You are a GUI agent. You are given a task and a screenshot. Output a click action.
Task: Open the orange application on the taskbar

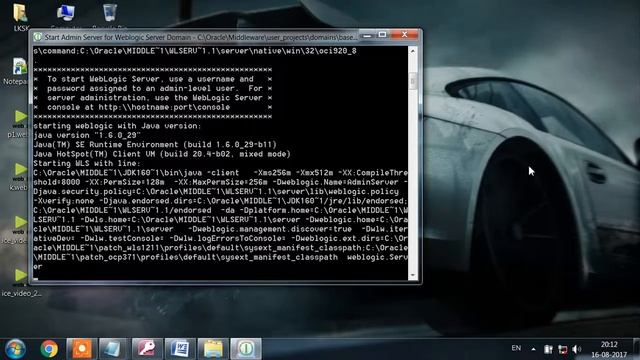[x=82, y=349]
